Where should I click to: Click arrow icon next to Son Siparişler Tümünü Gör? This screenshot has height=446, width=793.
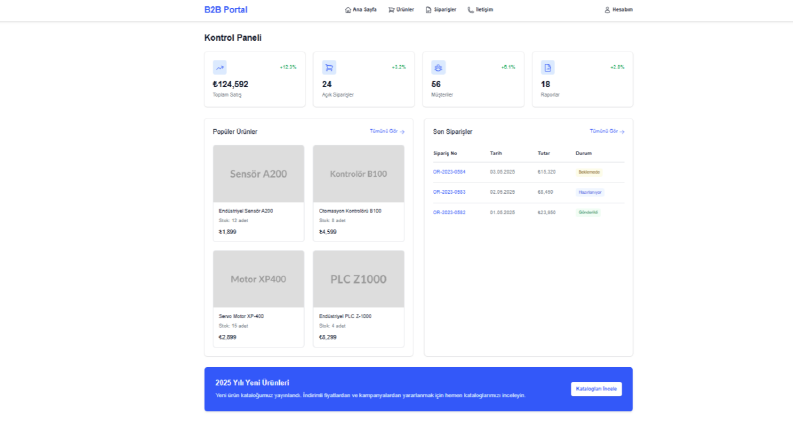click(622, 131)
